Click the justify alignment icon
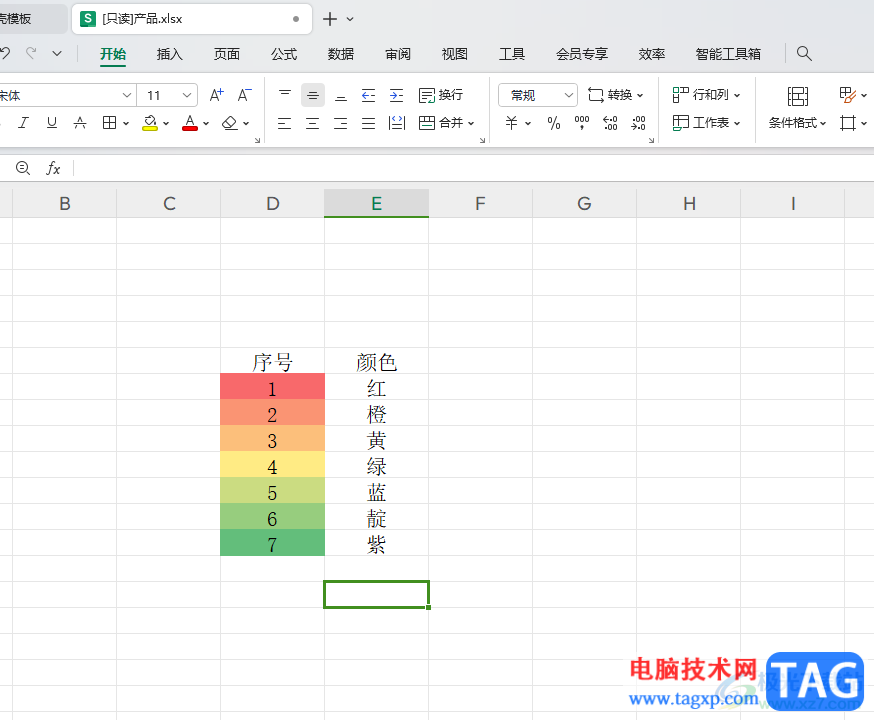 [368, 123]
